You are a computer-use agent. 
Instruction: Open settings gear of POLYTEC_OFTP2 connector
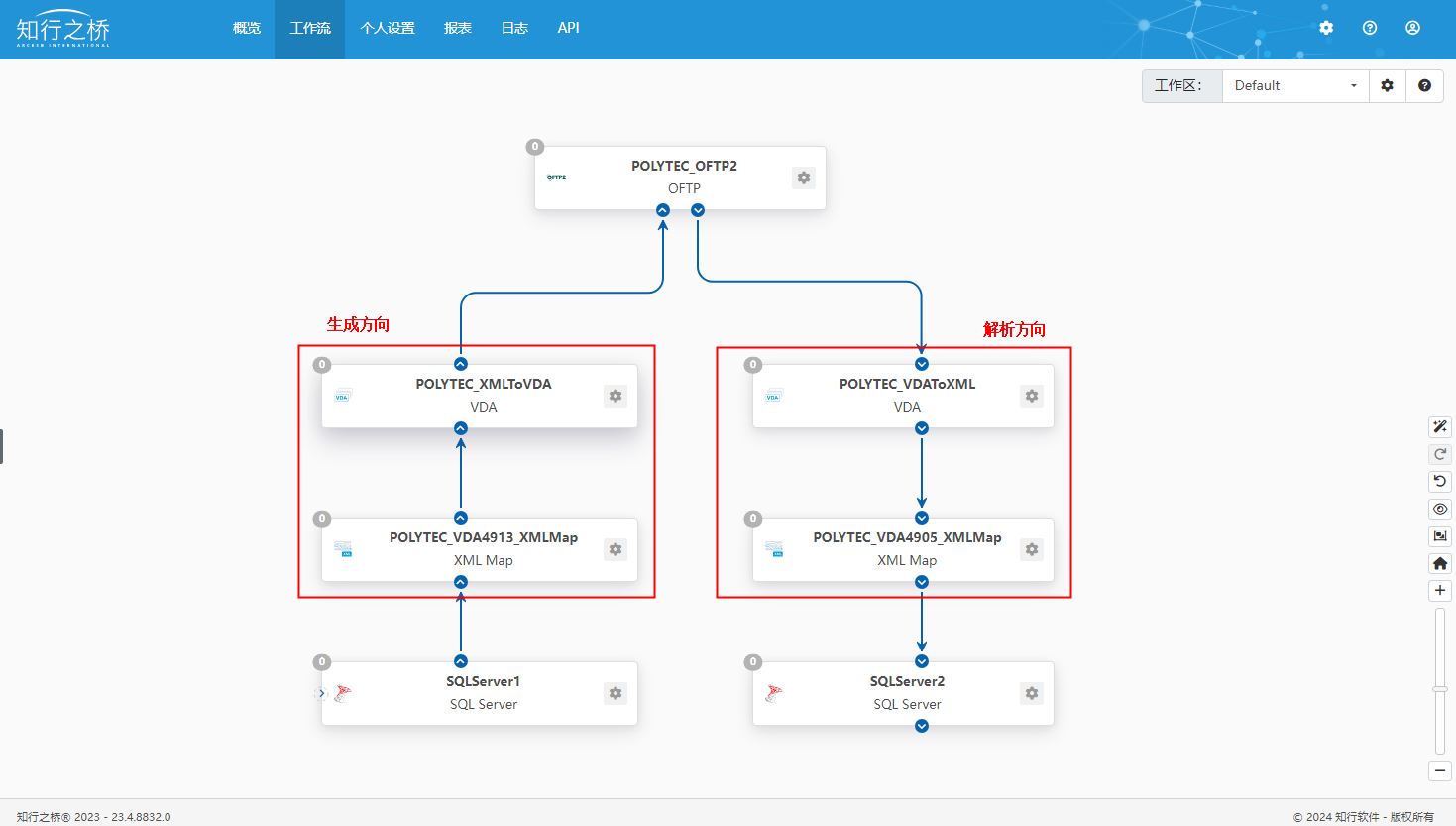pos(804,177)
